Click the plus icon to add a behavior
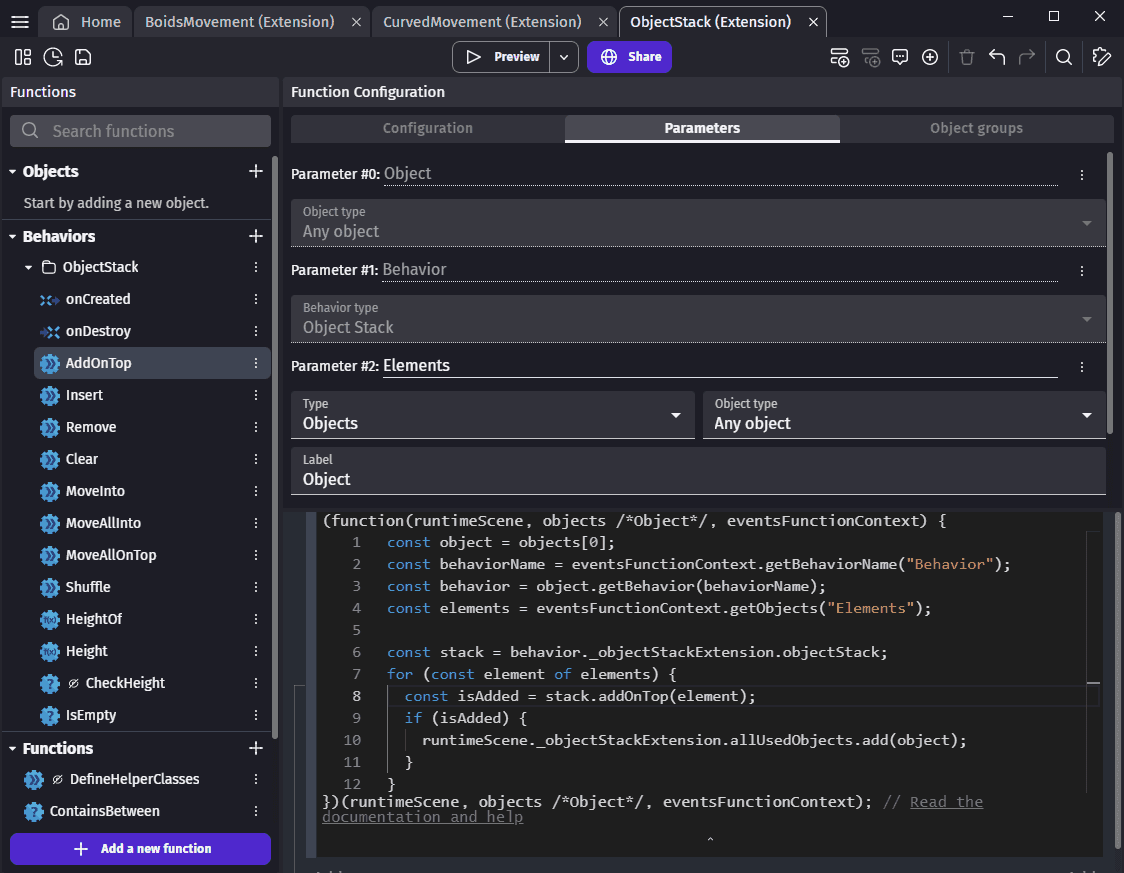This screenshot has height=873, width=1124. (x=256, y=236)
